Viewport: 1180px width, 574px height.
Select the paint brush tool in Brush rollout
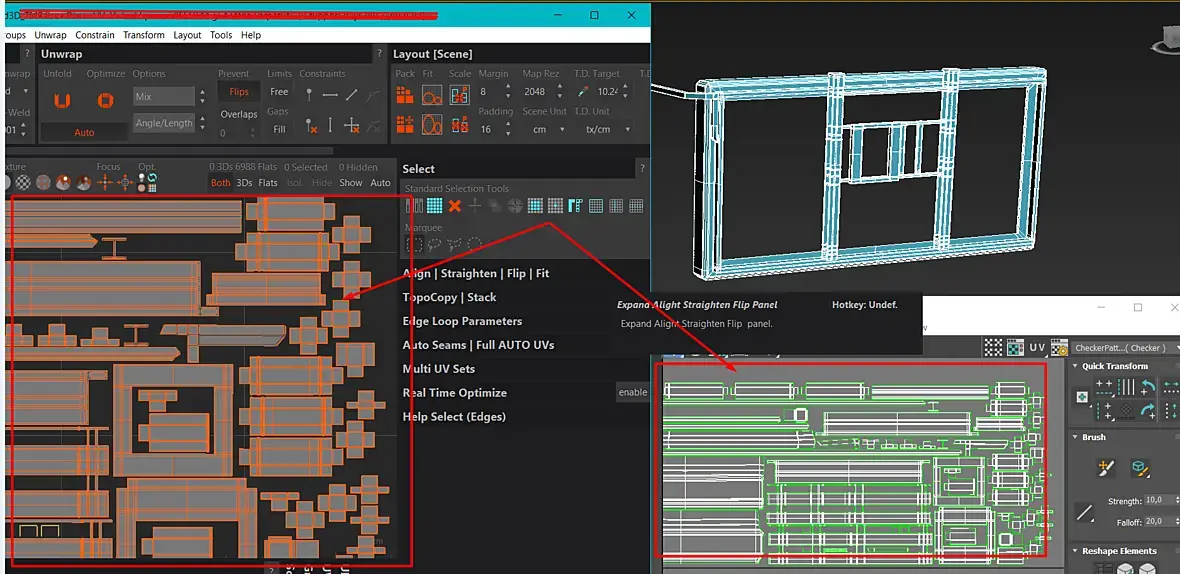tap(1105, 467)
